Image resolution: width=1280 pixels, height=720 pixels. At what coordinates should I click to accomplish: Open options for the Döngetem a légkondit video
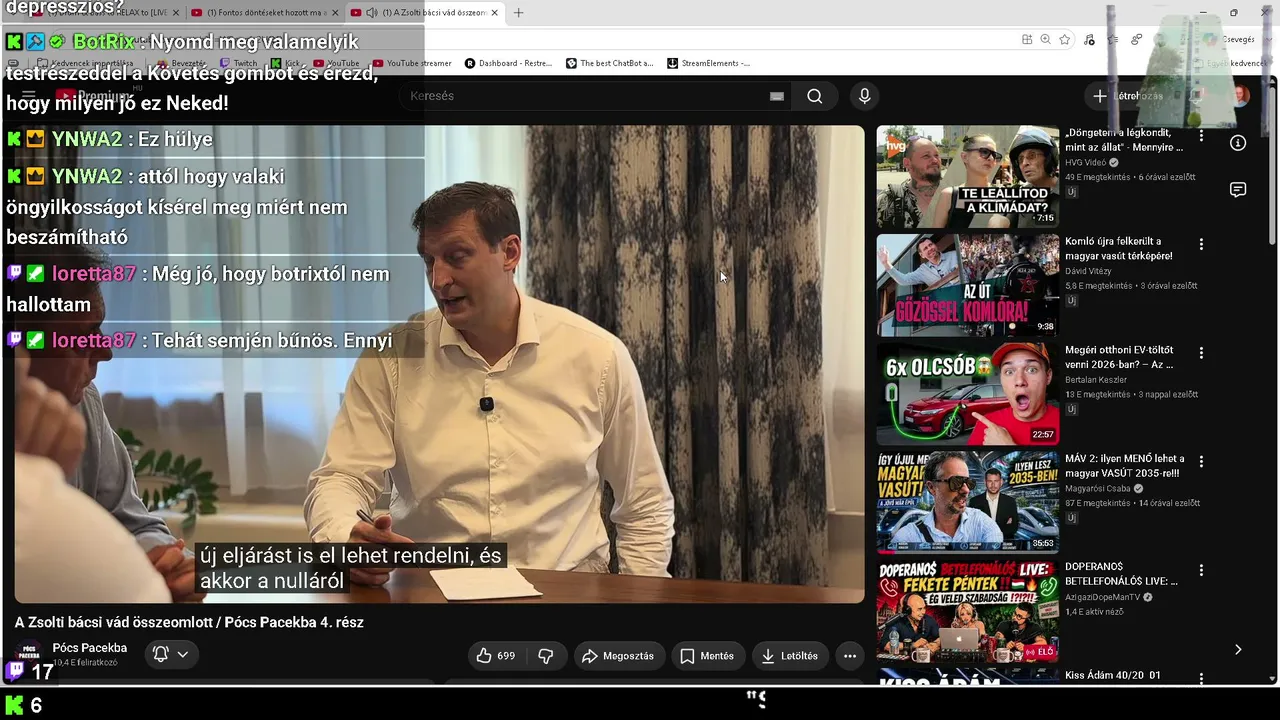pos(1201,135)
